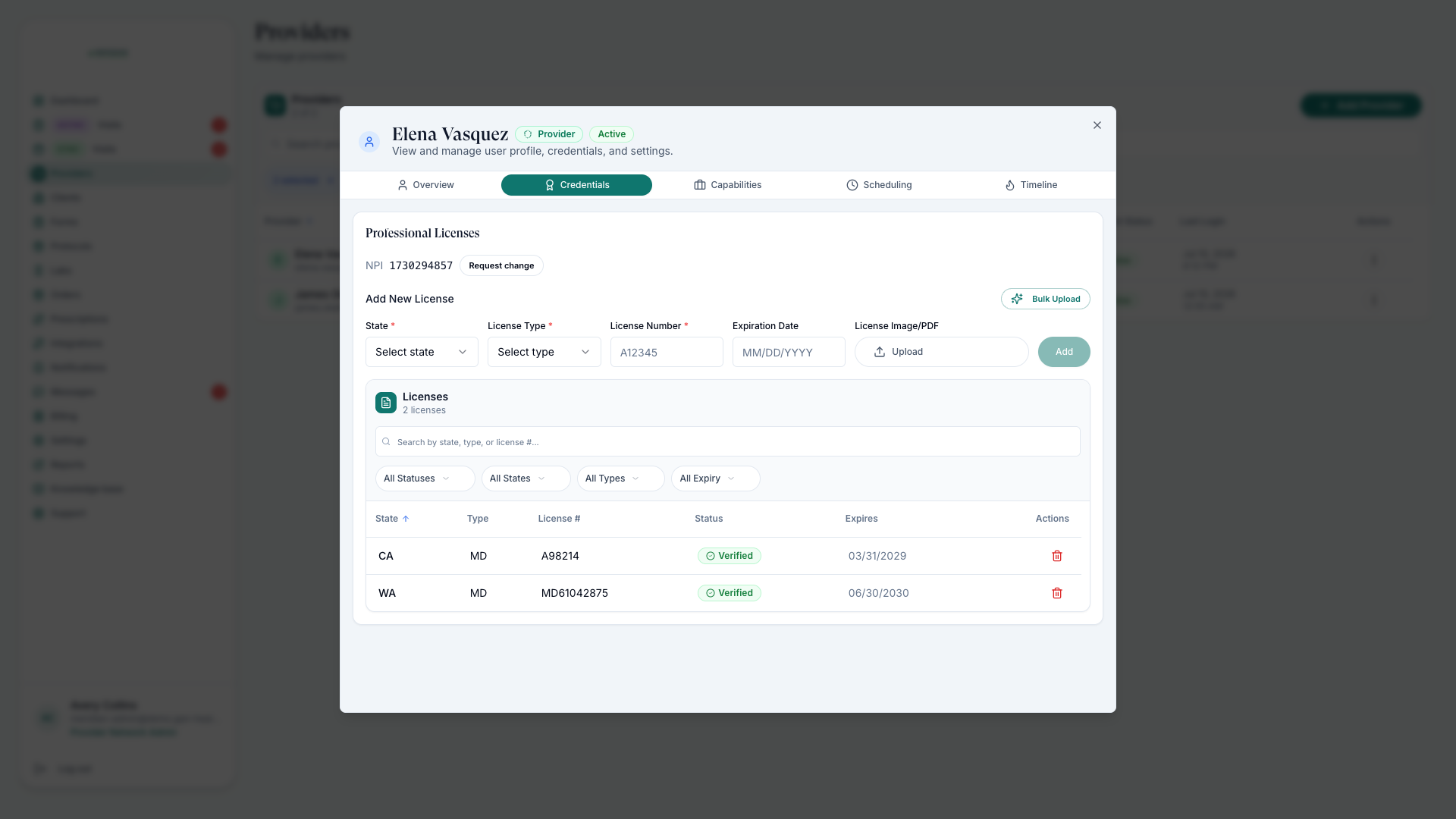This screenshot has width=1456, height=819.
Task: Click the WA state cell
Action: tap(387, 593)
